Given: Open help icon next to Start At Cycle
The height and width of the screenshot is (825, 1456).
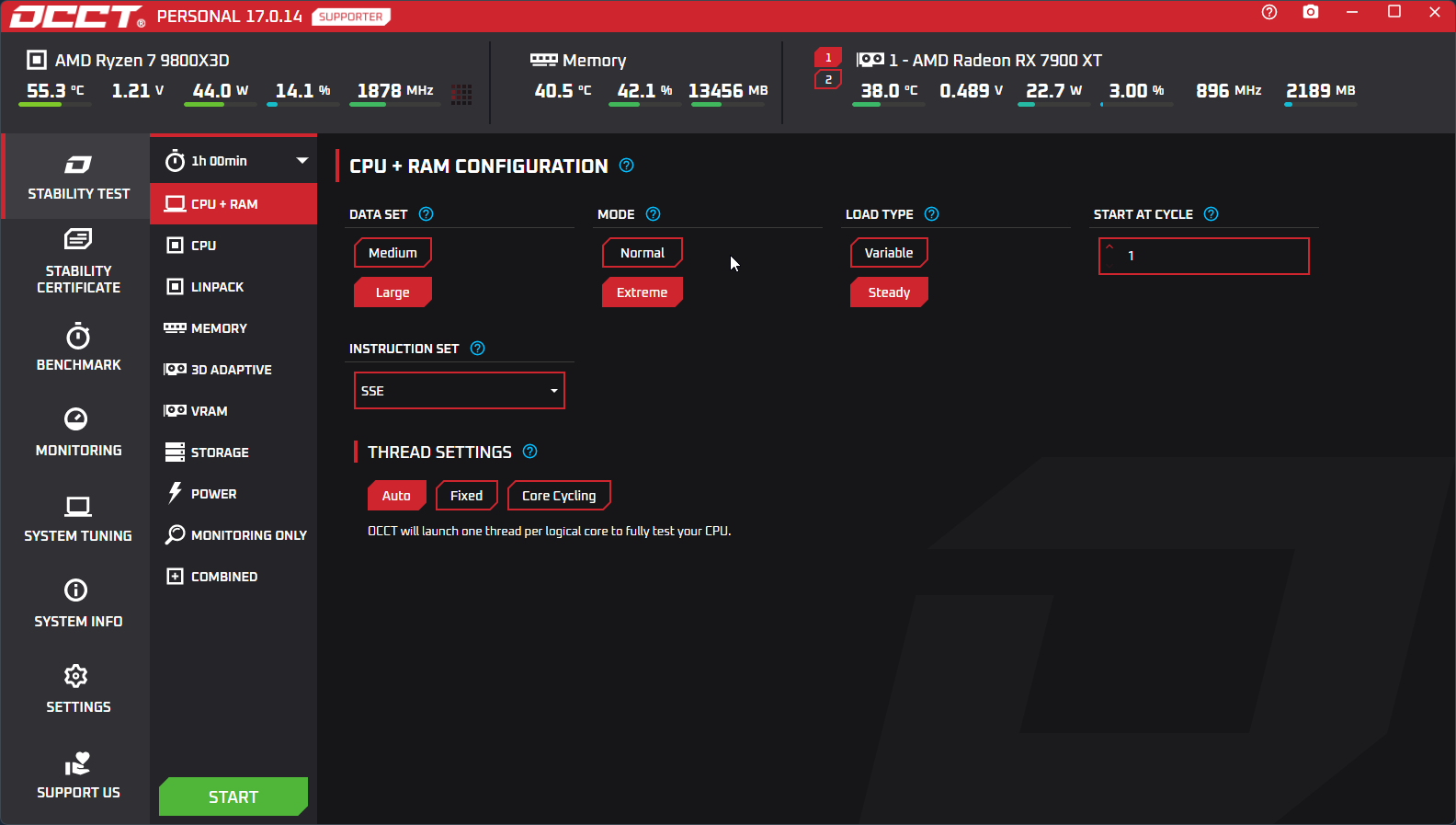Looking at the screenshot, I should tap(1211, 214).
